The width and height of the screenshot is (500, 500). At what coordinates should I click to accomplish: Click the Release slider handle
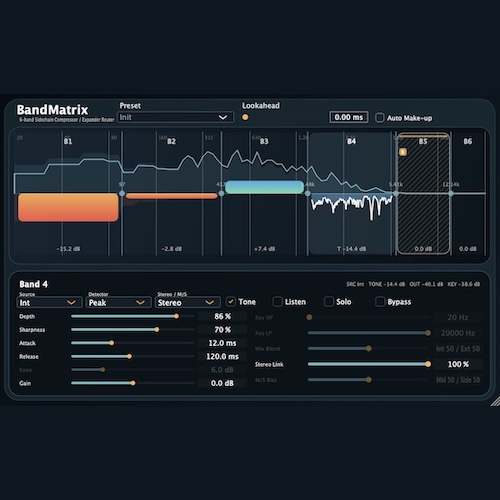[129, 356]
